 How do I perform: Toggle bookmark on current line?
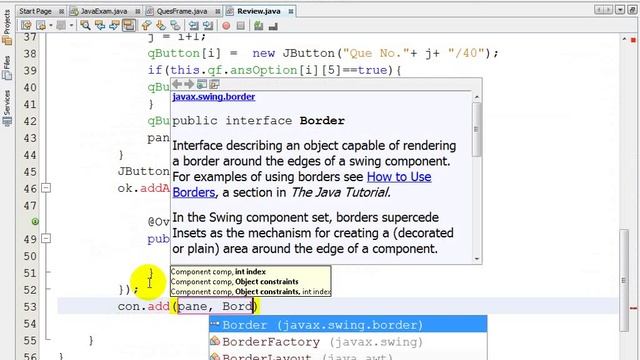click(176, 26)
